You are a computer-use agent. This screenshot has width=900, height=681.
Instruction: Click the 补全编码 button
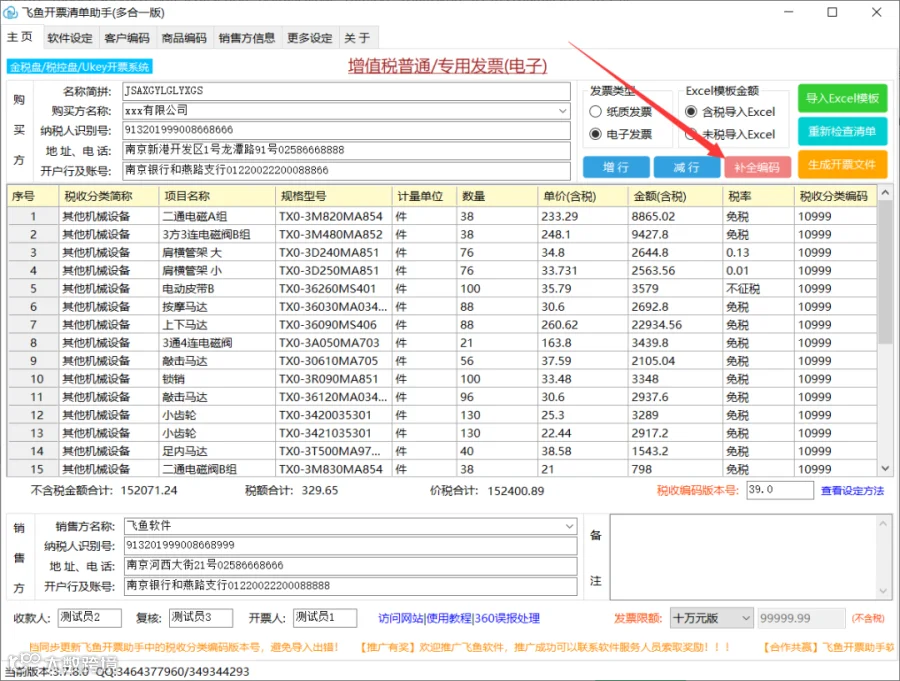coord(757,167)
